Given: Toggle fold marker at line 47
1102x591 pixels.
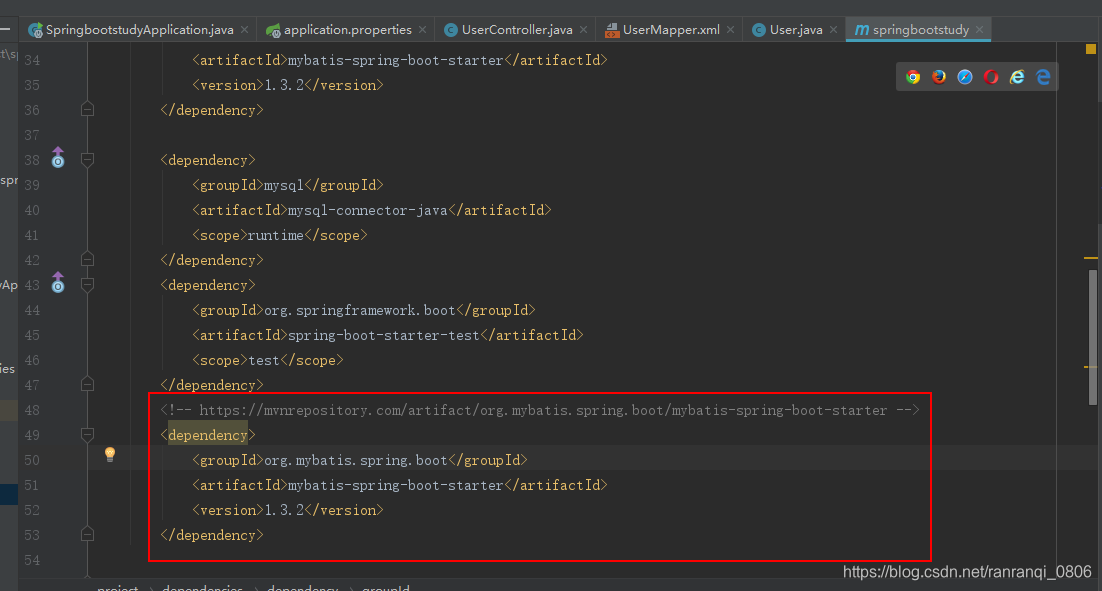Looking at the screenshot, I should (87, 384).
